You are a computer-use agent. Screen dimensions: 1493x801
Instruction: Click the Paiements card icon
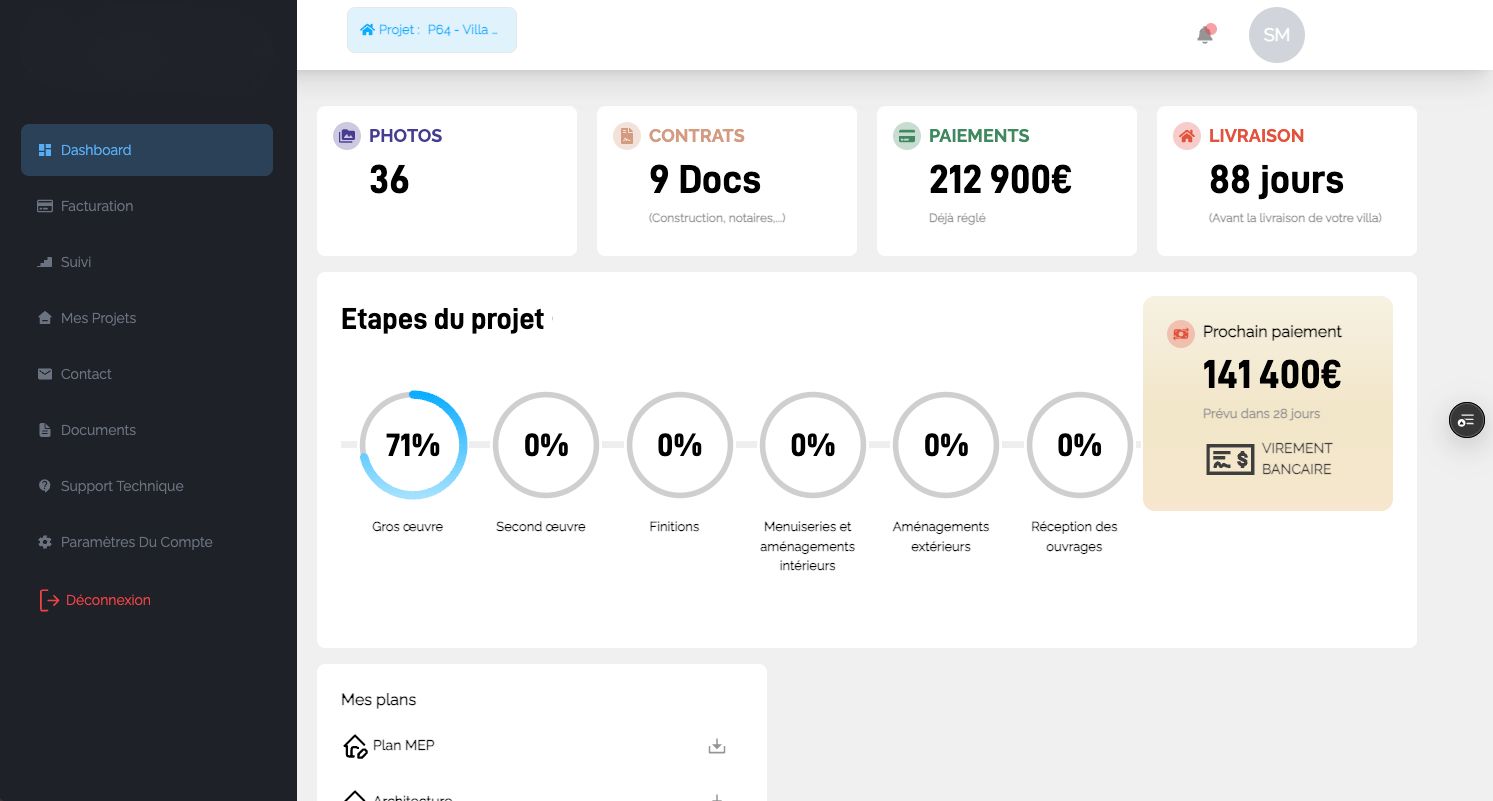(906, 136)
